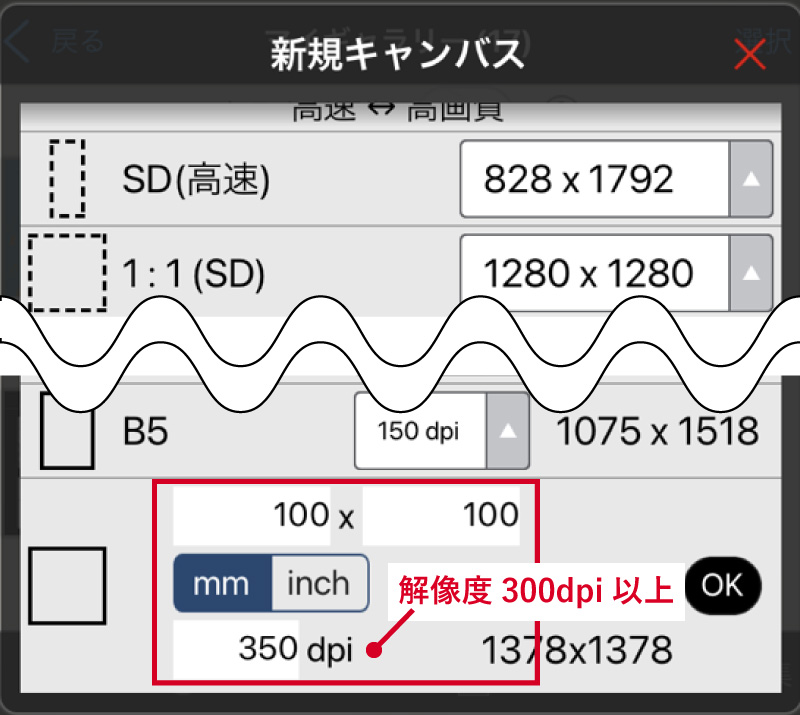Expand the 1280 x 1280 size dropdown arrow

[751, 273]
